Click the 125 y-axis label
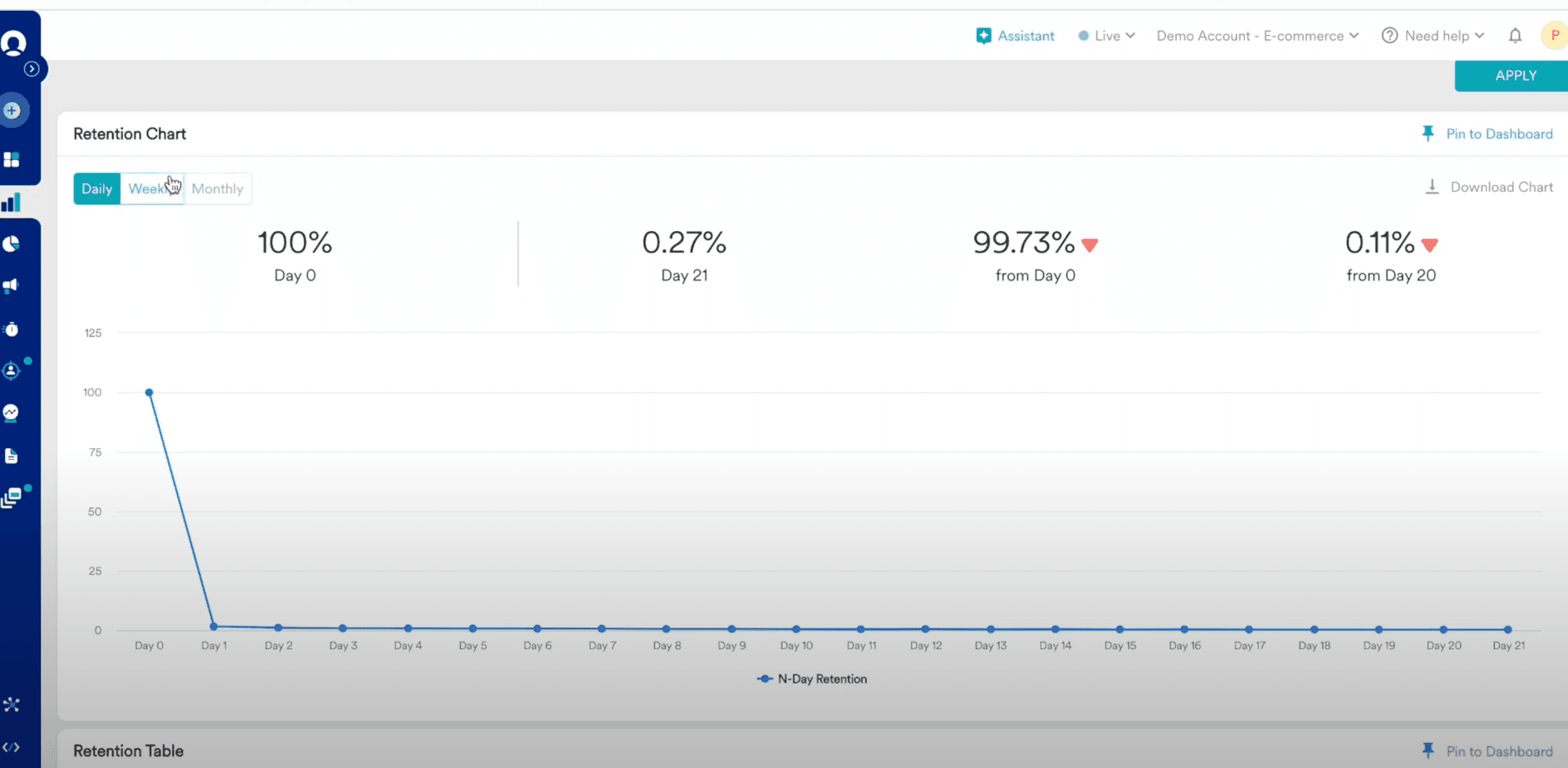Screen dimensions: 1568x768 point(93,333)
